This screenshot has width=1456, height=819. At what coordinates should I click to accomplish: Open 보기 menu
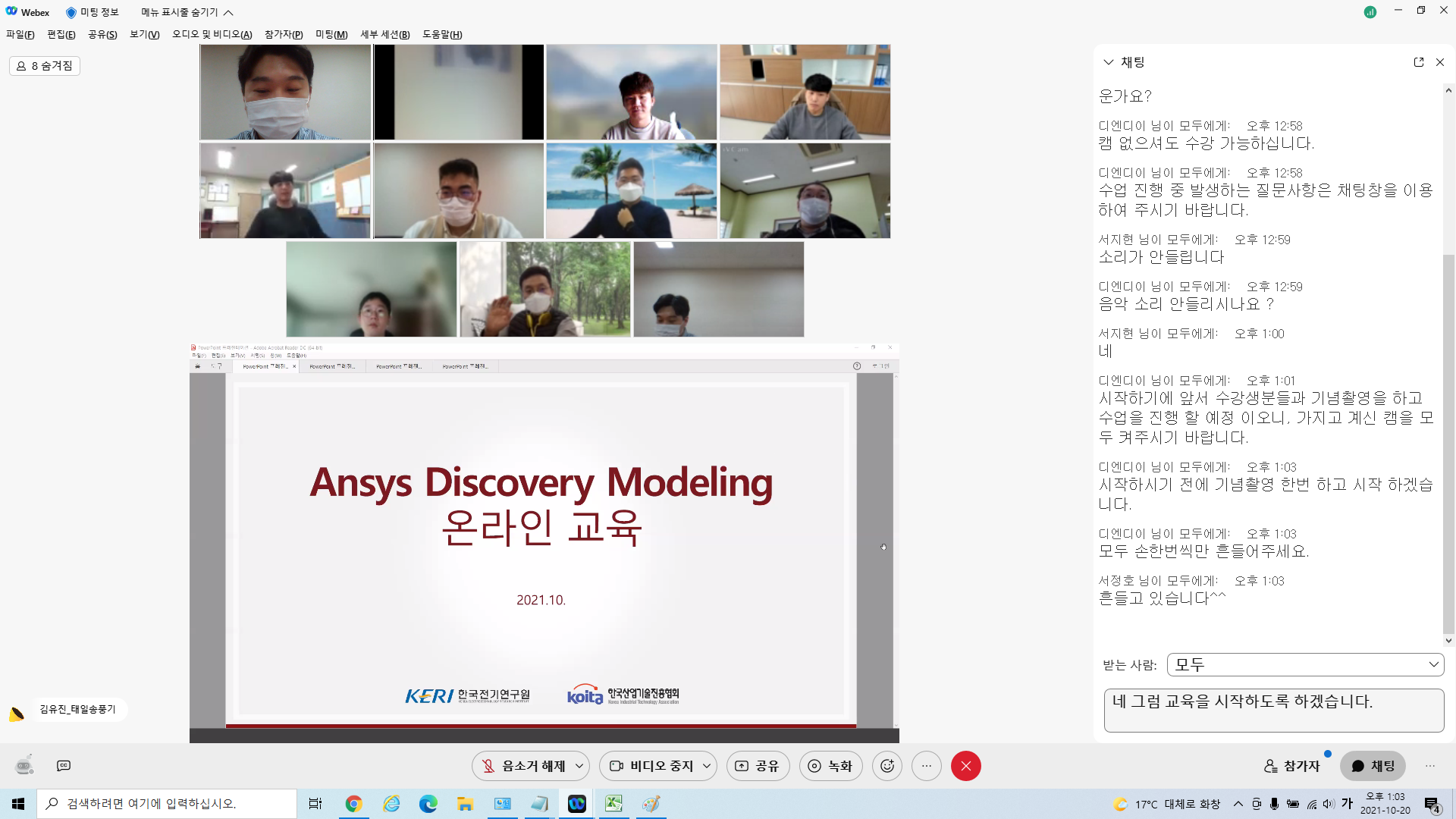(145, 35)
